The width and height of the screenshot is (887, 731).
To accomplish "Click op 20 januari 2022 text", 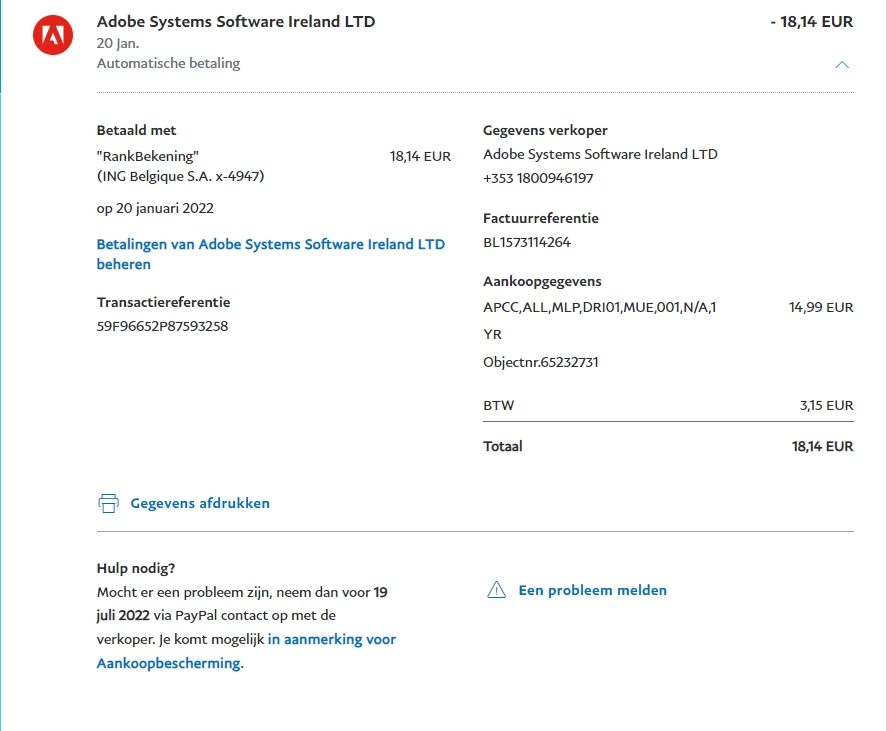I will (x=155, y=208).
